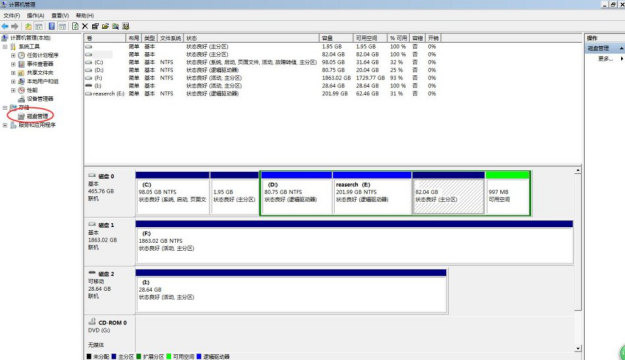Click the open folder toolbar icon
Image resolution: width=625 pixels, height=360 pixels.
click(x=105, y=26)
